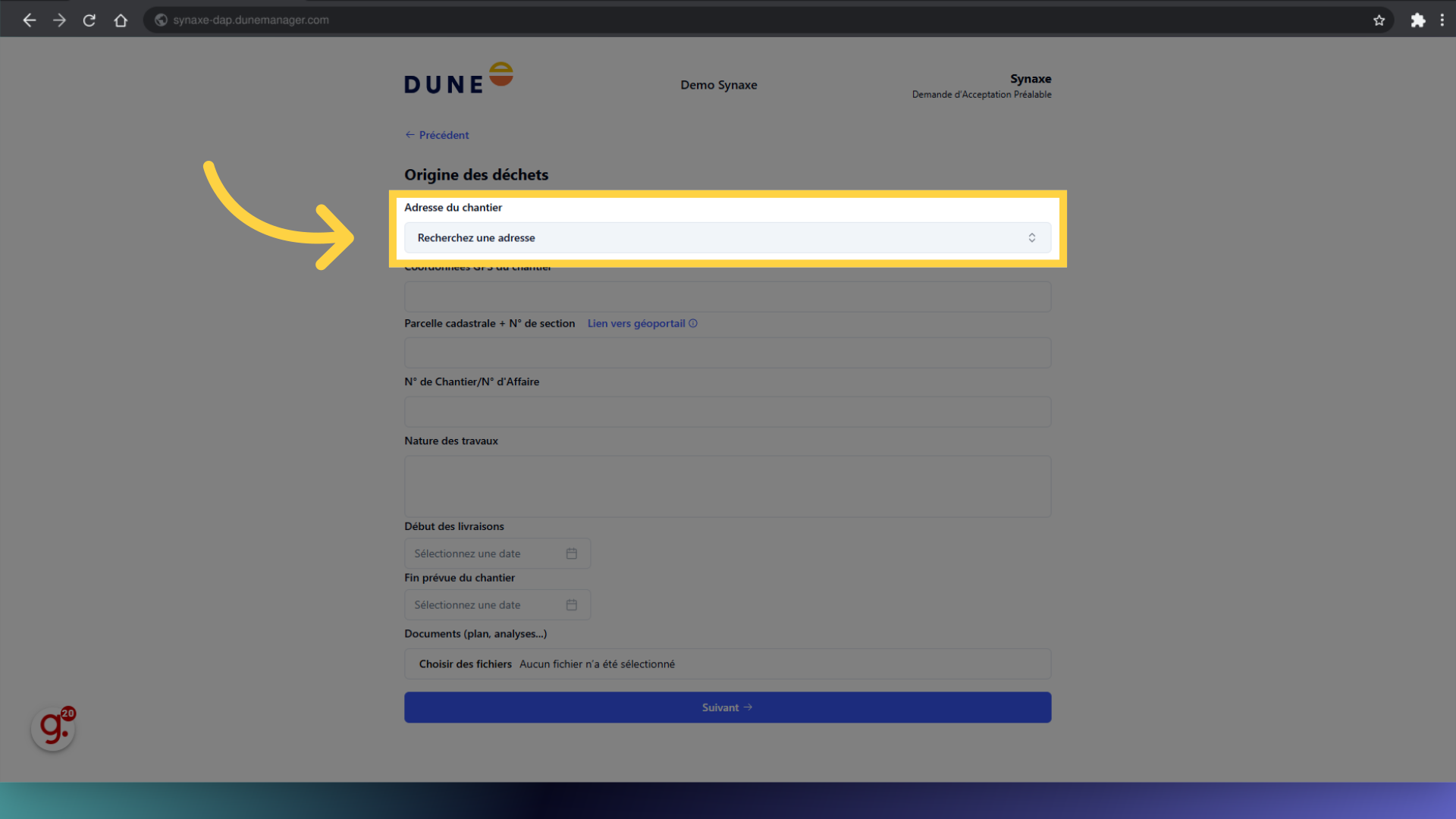Click the Nature des travaux text area
1456x819 pixels.
pos(727,486)
